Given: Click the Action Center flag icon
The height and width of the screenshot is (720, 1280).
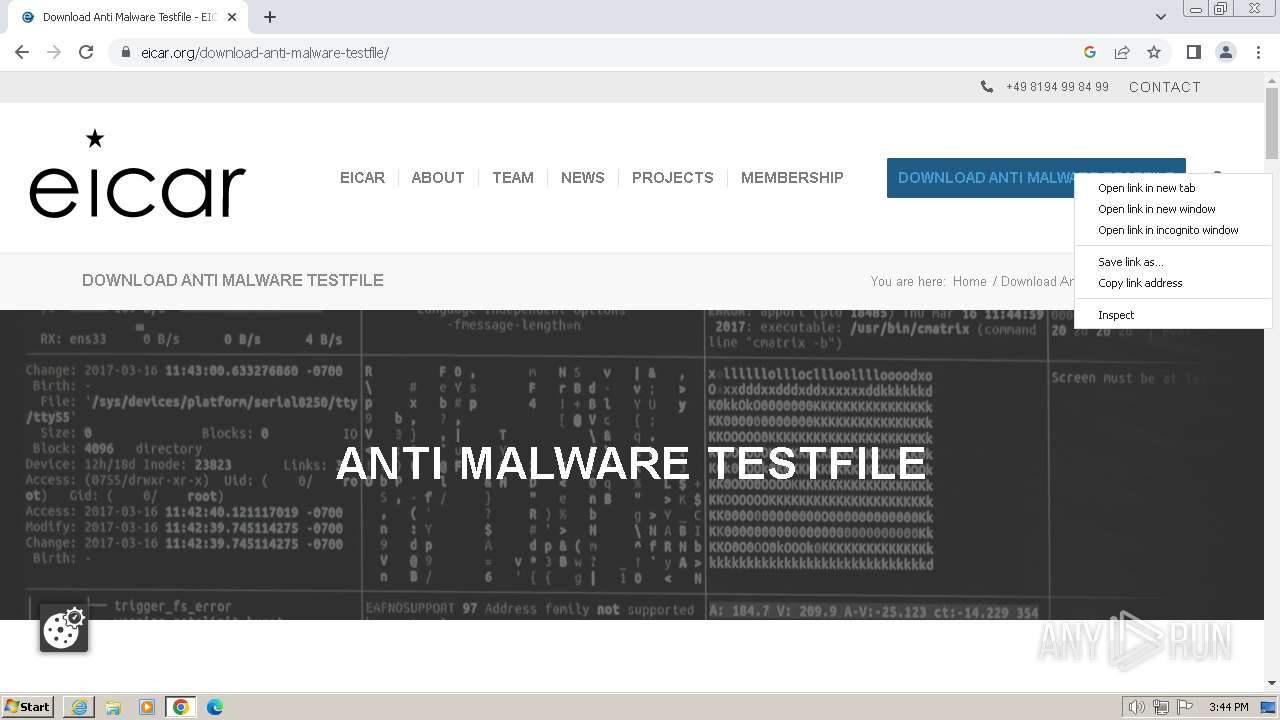Looking at the screenshot, I should [x=1184, y=707].
